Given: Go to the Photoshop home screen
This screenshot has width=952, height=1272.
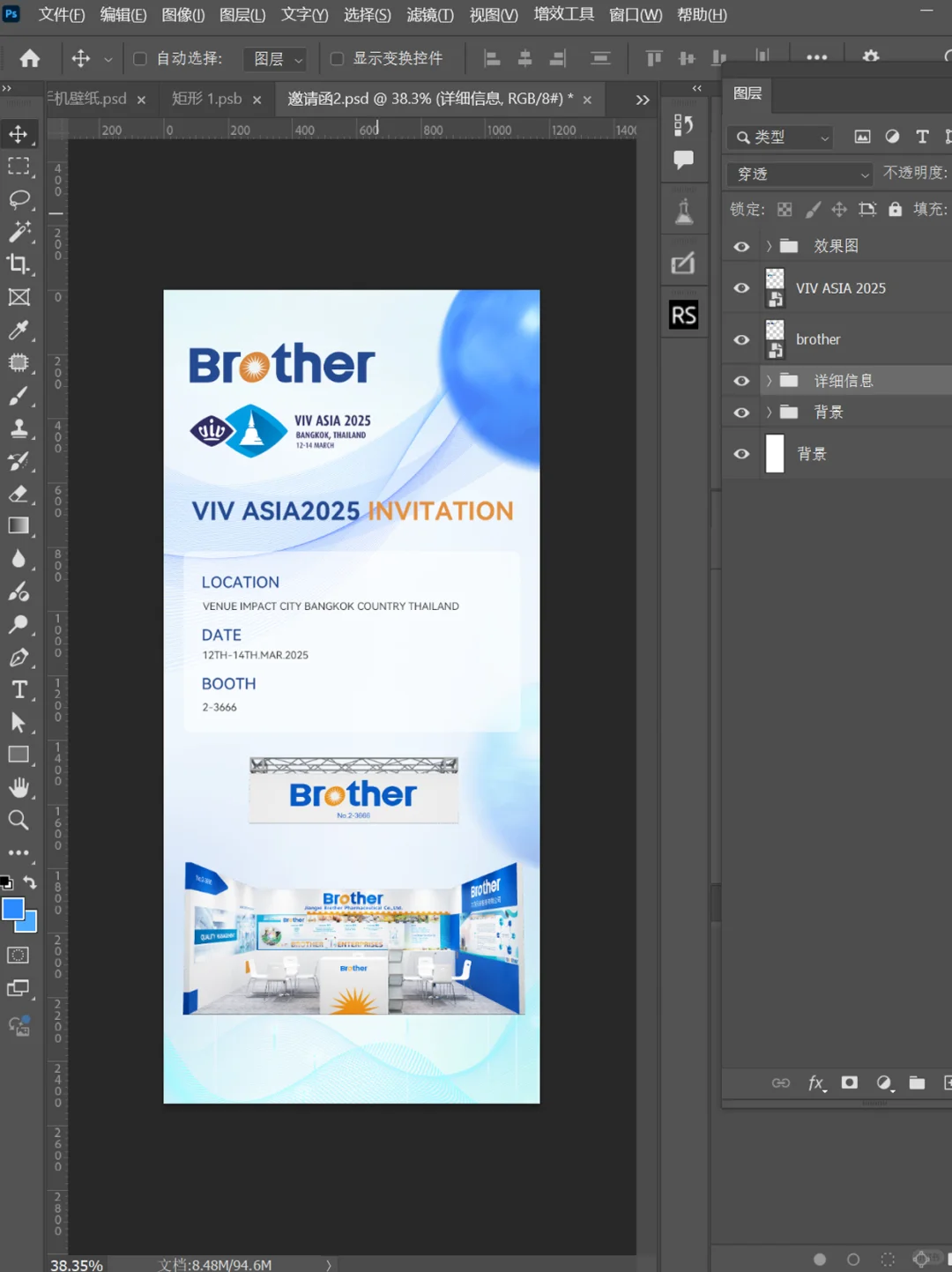Looking at the screenshot, I should pos(30,58).
